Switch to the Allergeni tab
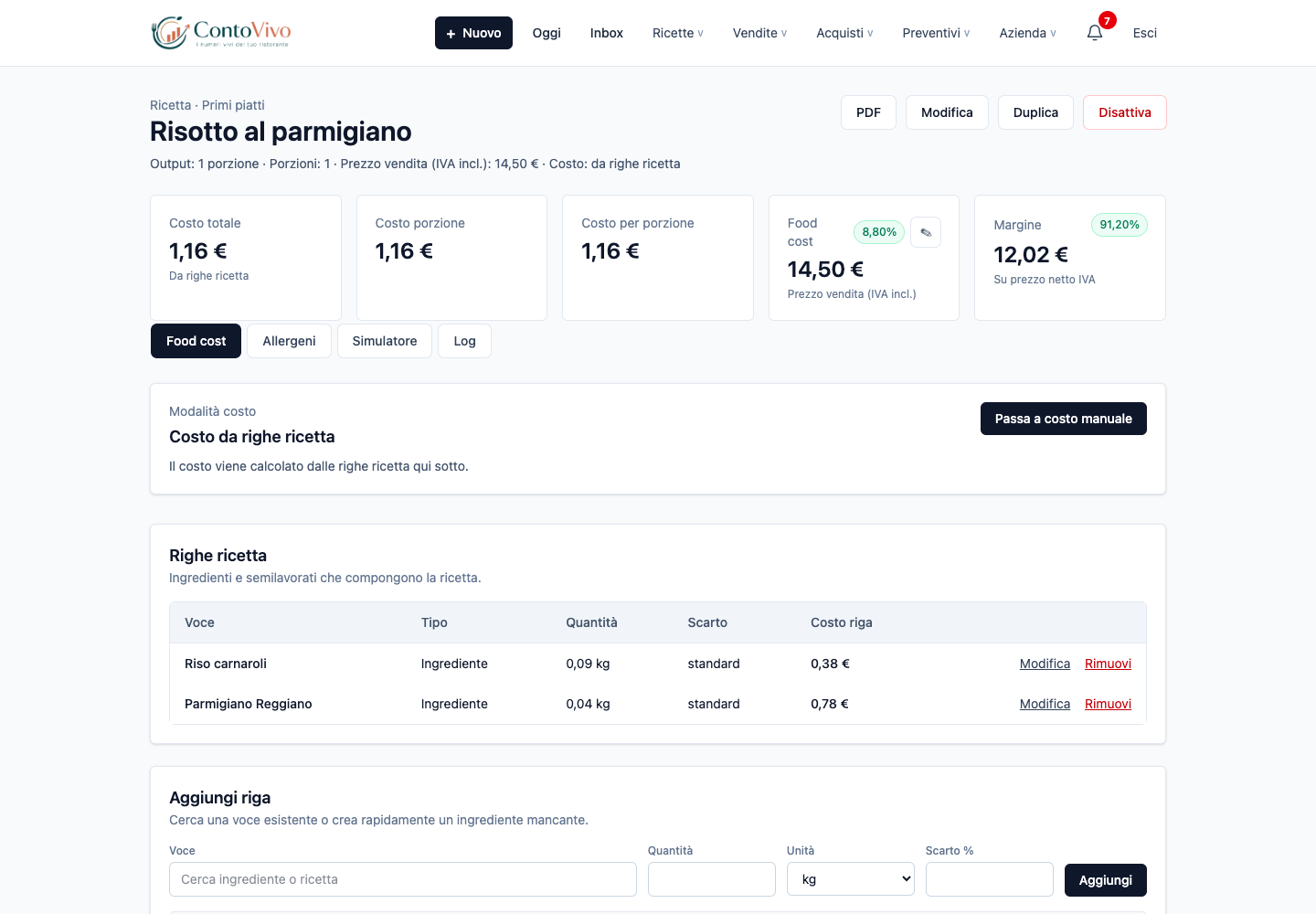 [x=289, y=341]
